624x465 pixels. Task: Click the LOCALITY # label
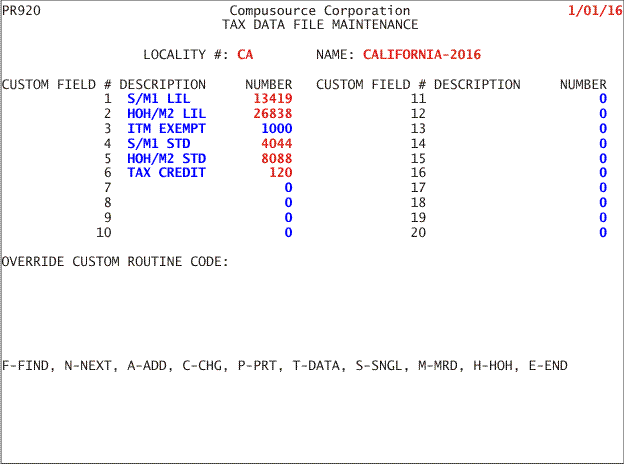tap(186, 55)
